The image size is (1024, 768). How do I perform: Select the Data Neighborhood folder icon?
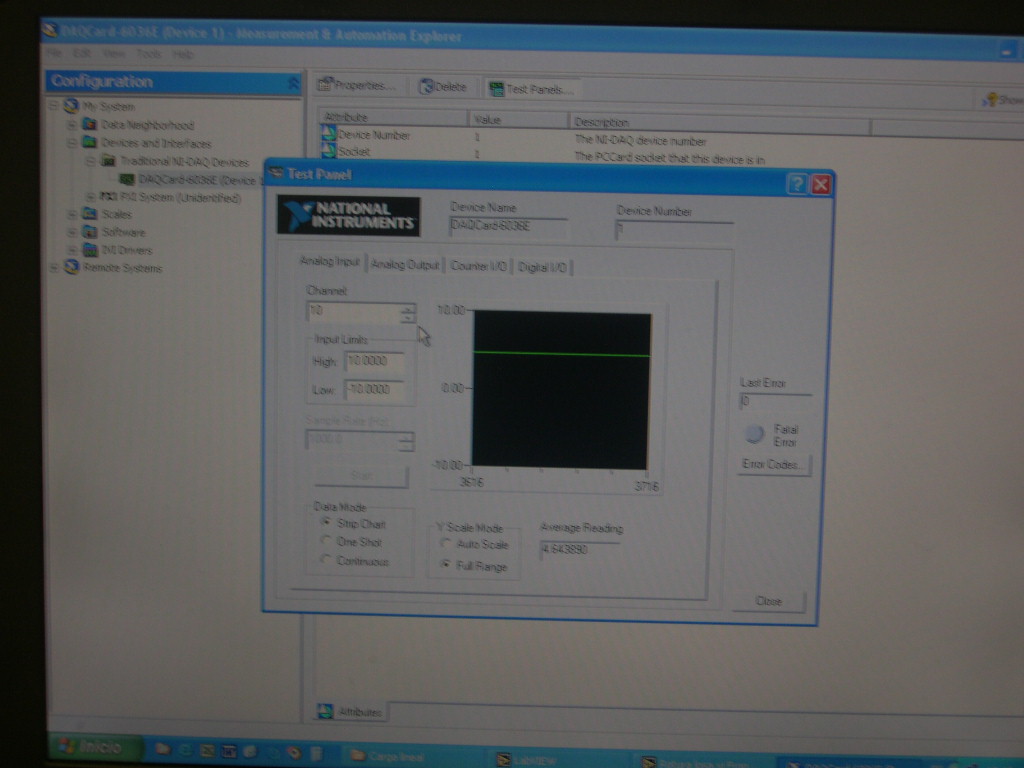[89, 124]
